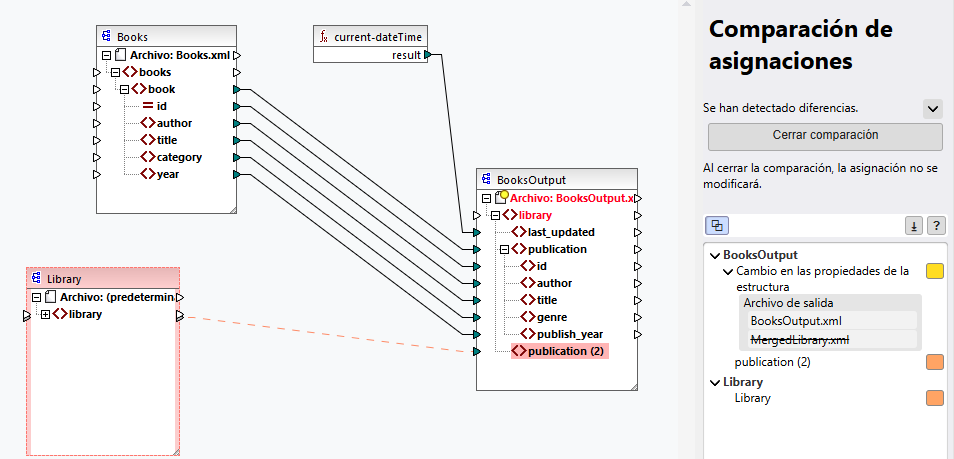Click the Books component structure icon
Image resolution: width=954 pixels, height=459 pixels.
point(106,37)
